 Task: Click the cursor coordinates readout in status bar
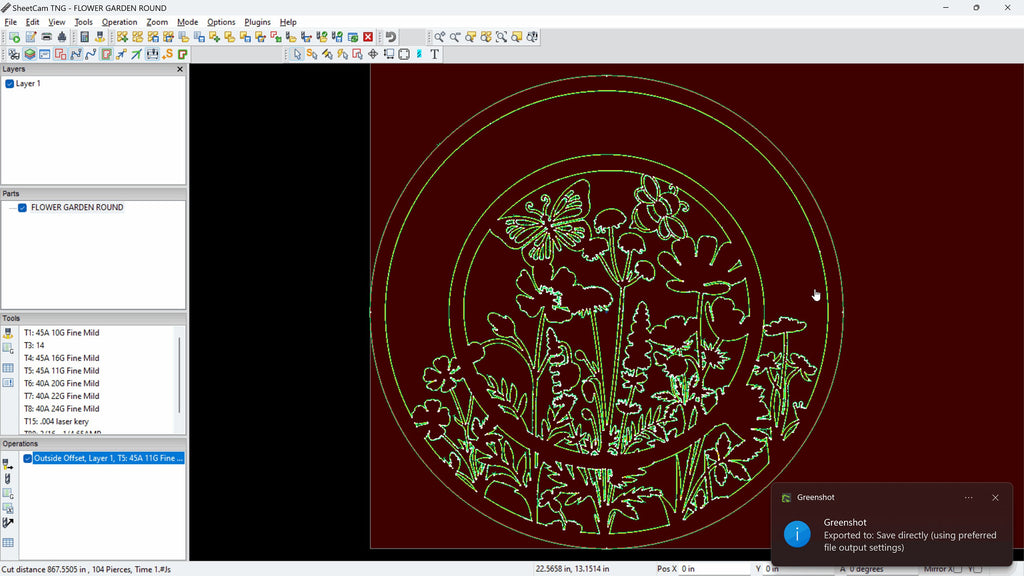[x=572, y=569]
